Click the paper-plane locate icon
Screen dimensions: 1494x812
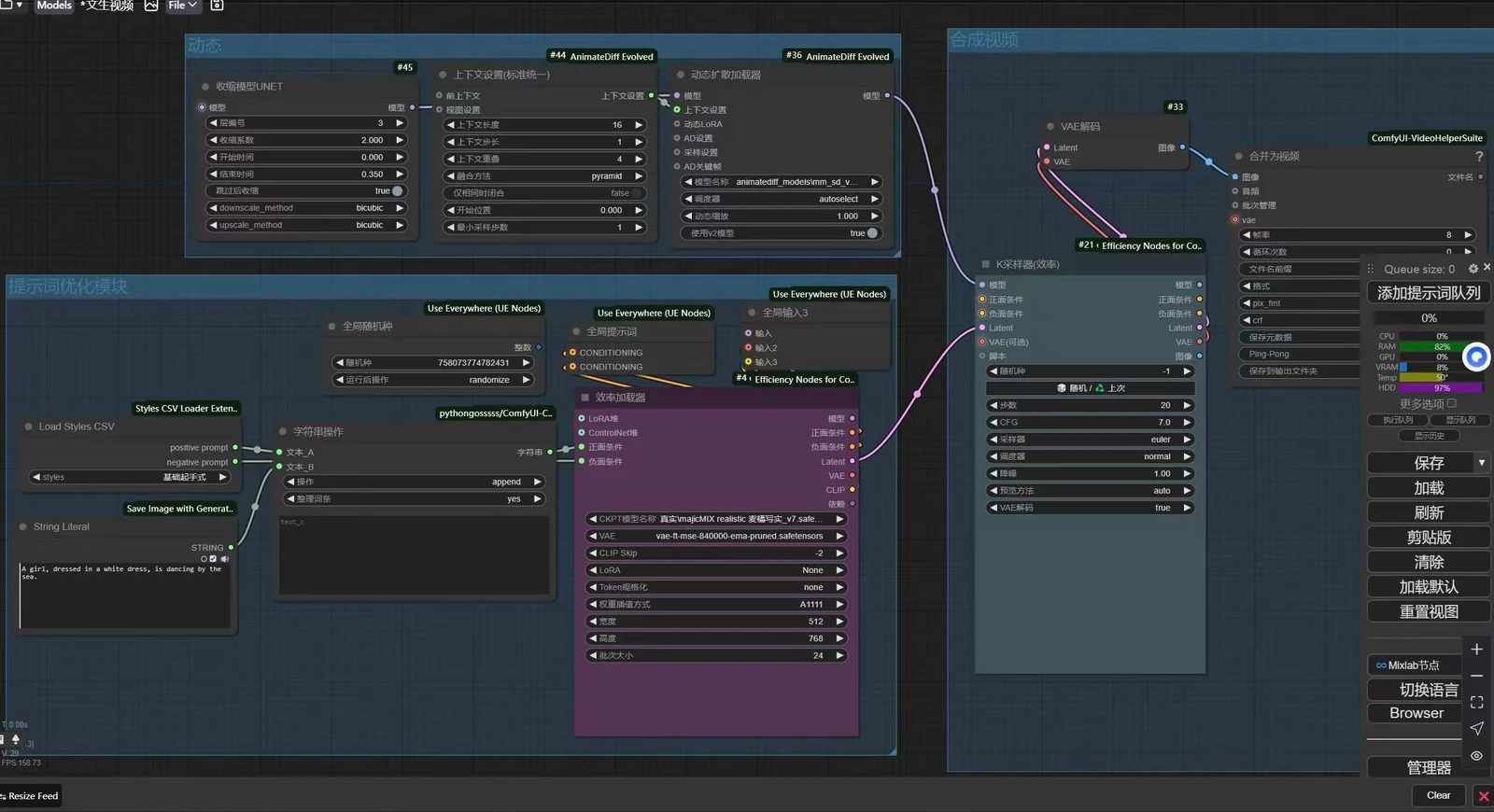pyautogui.click(x=1476, y=728)
